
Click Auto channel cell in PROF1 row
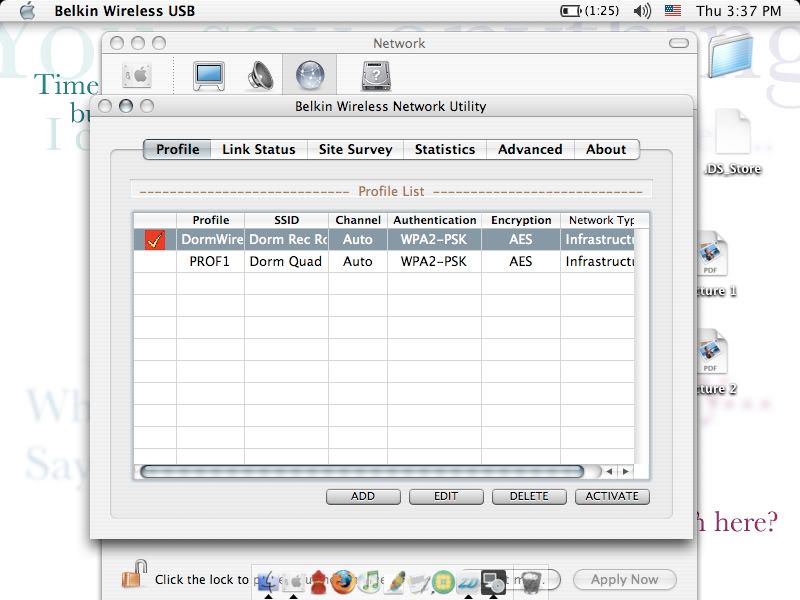coord(358,261)
